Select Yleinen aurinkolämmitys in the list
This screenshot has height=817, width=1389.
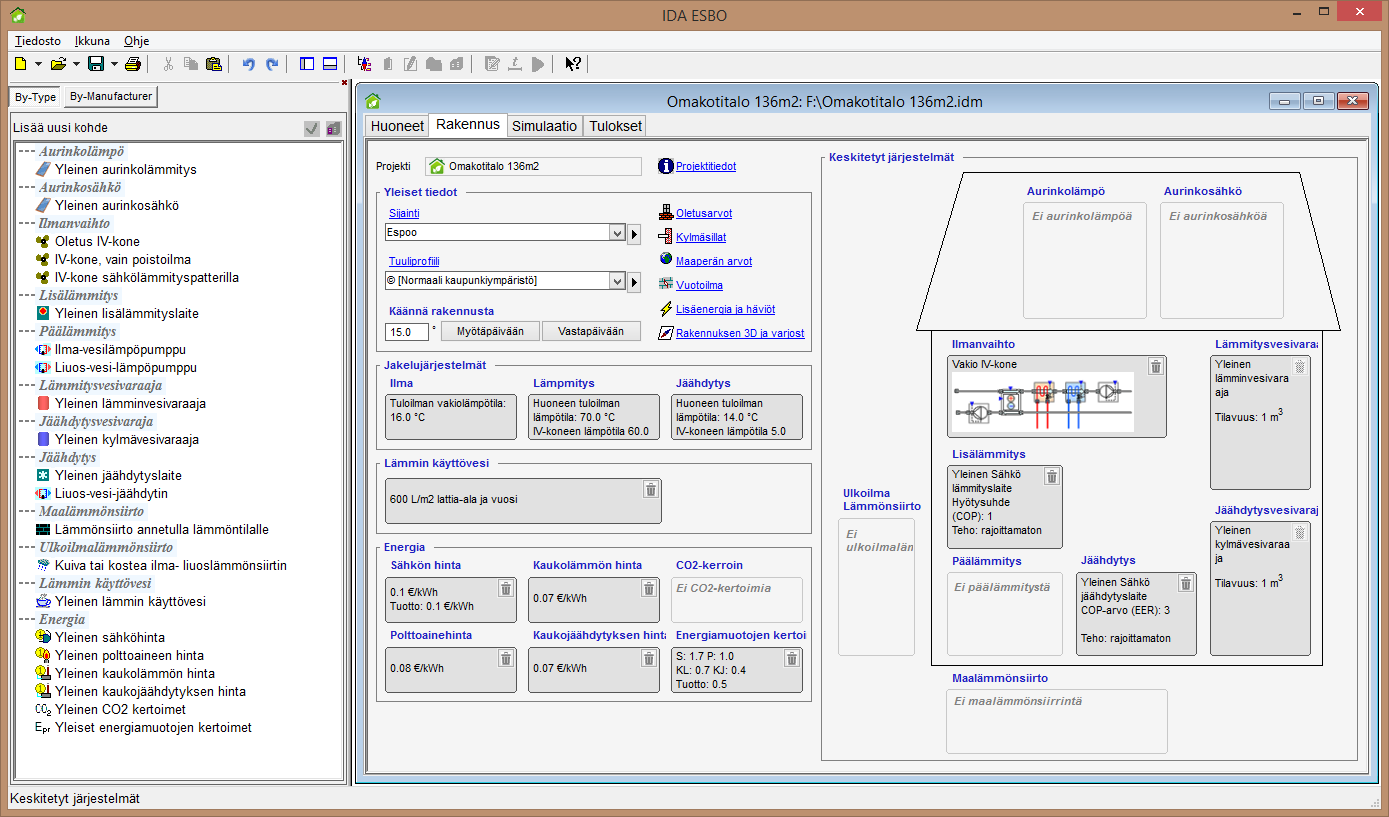pos(126,170)
